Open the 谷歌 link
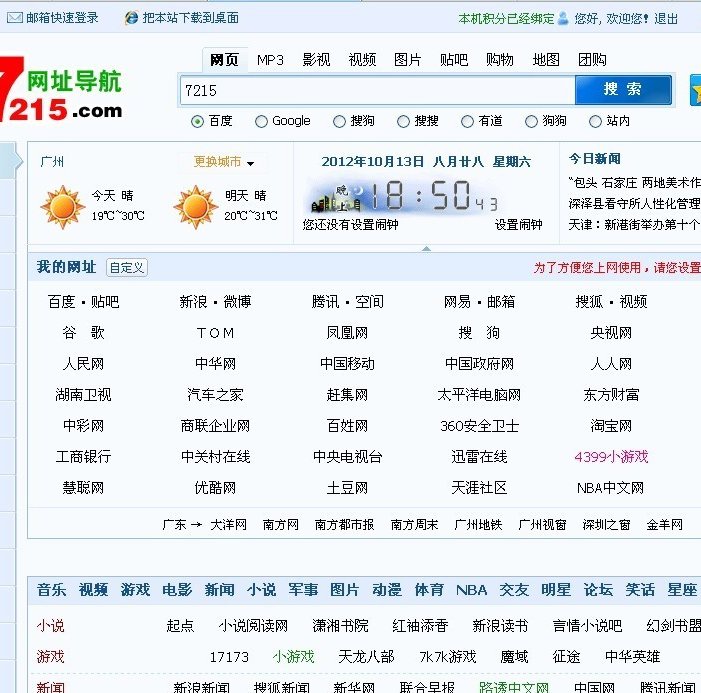 coord(83,333)
